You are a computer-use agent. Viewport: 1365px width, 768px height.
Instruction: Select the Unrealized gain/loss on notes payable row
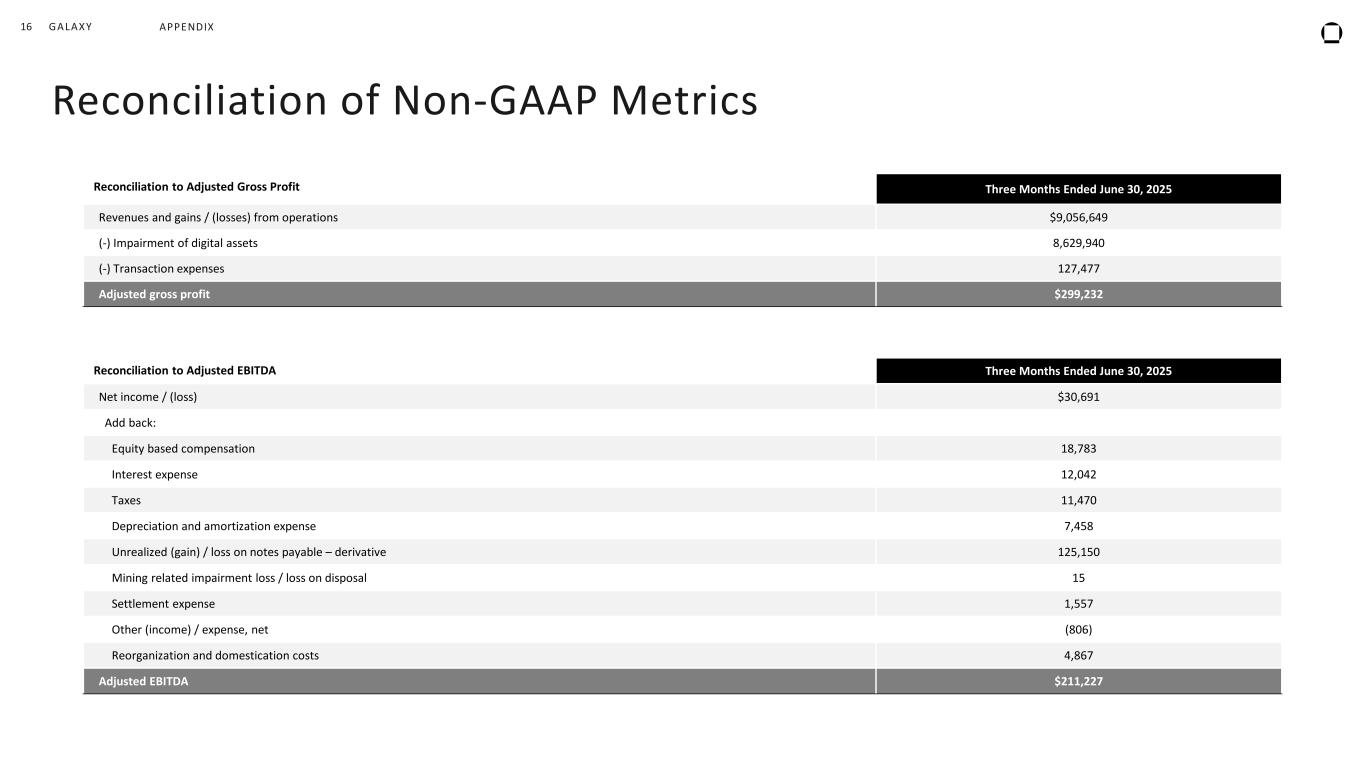pyautogui.click(x=248, y=553)
